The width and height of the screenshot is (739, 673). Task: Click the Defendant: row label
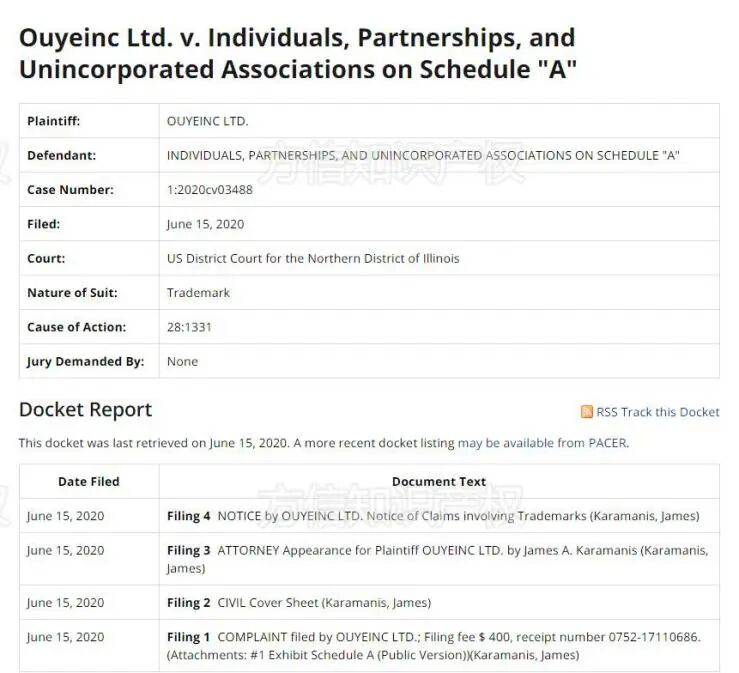(x=61, y=156)
